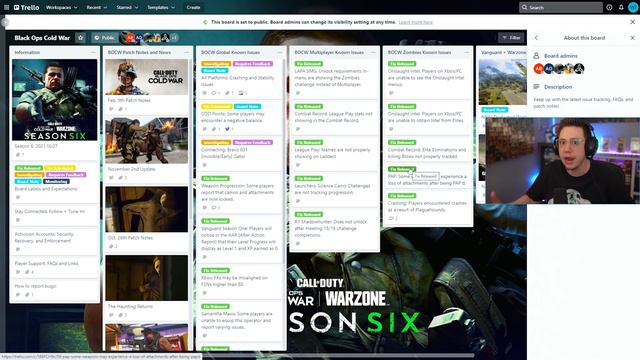
Task: Show additional members +1 badge
Action: coord(174,38)
